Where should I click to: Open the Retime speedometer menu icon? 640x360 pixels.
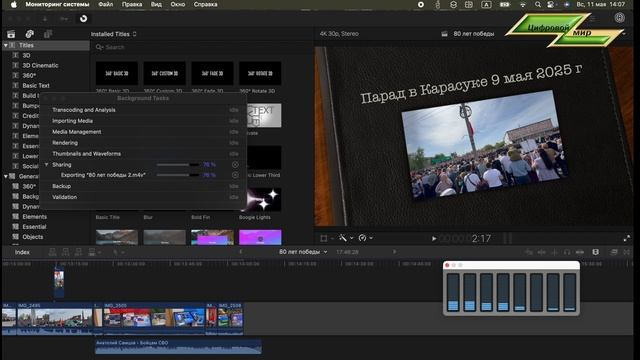[x=362, y=238]
